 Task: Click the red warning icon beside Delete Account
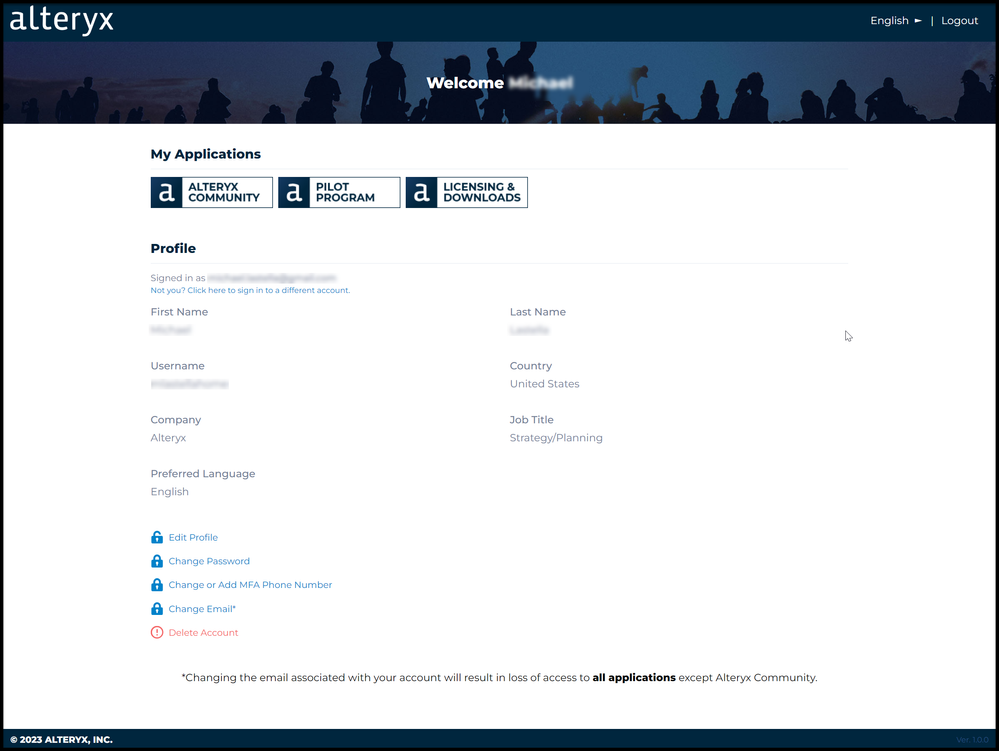(157, 633)
